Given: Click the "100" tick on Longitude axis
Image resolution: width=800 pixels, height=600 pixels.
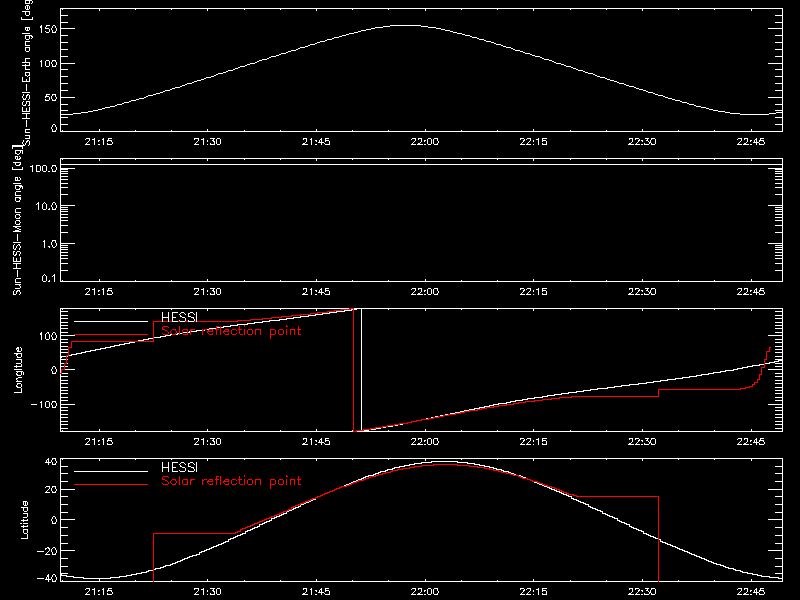Looking at the screenshot, I should [x=49, y=336].
